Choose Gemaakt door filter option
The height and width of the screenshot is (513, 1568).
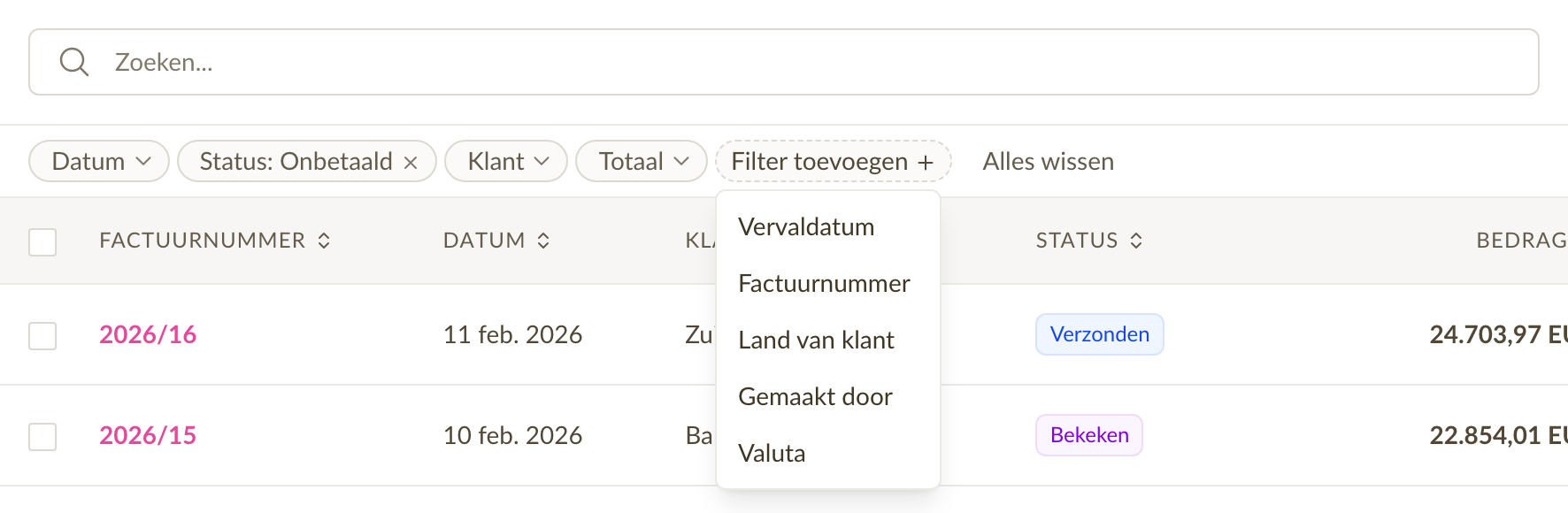coord(828,396)
